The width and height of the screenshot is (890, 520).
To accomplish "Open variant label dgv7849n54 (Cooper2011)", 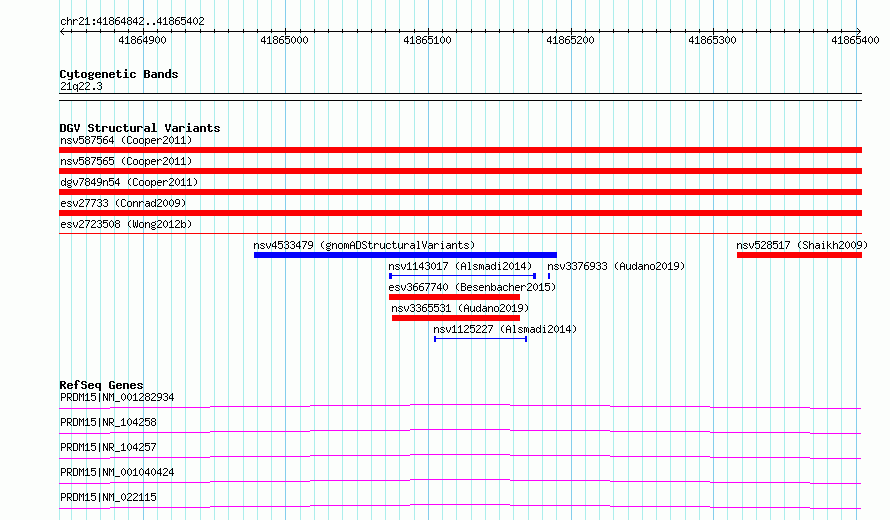I will [129, 182].
